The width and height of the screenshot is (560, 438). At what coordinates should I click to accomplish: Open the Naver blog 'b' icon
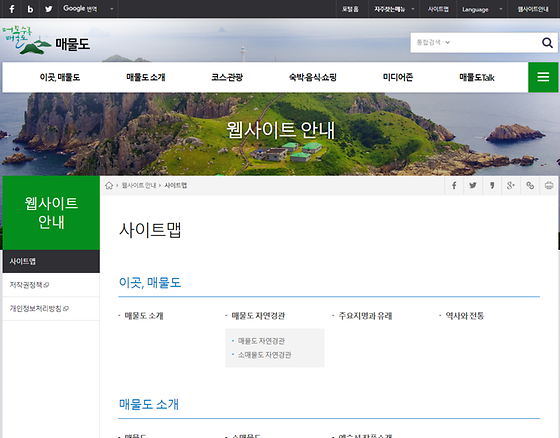[x=30, y=9]
